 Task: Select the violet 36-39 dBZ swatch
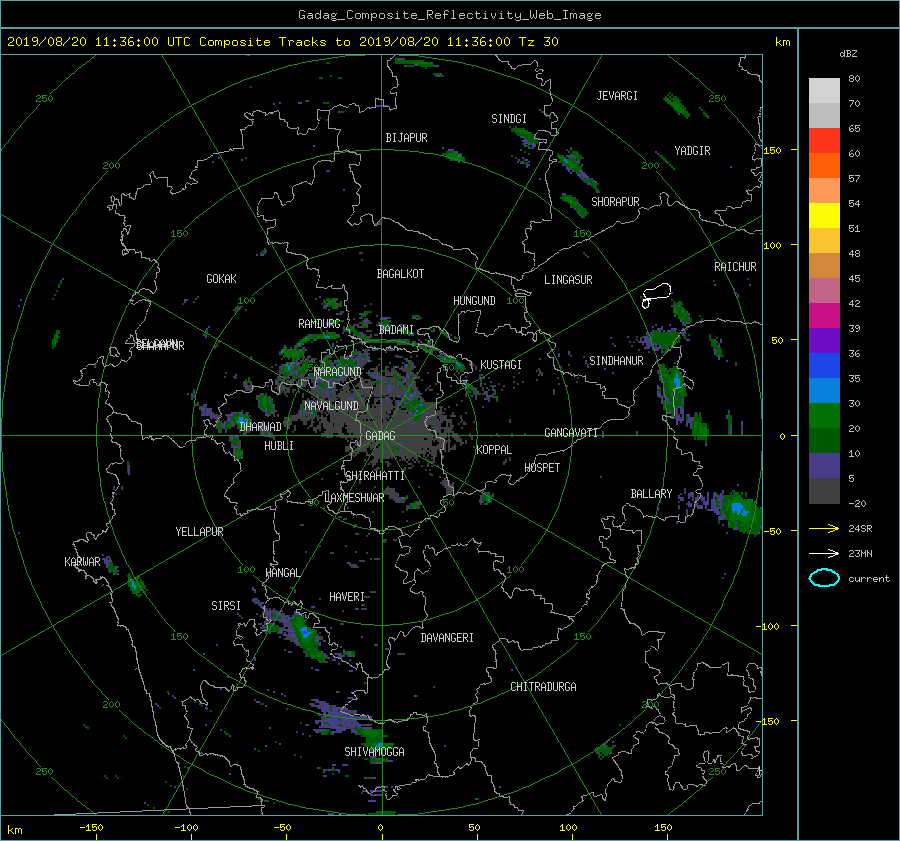click(824, 341)
